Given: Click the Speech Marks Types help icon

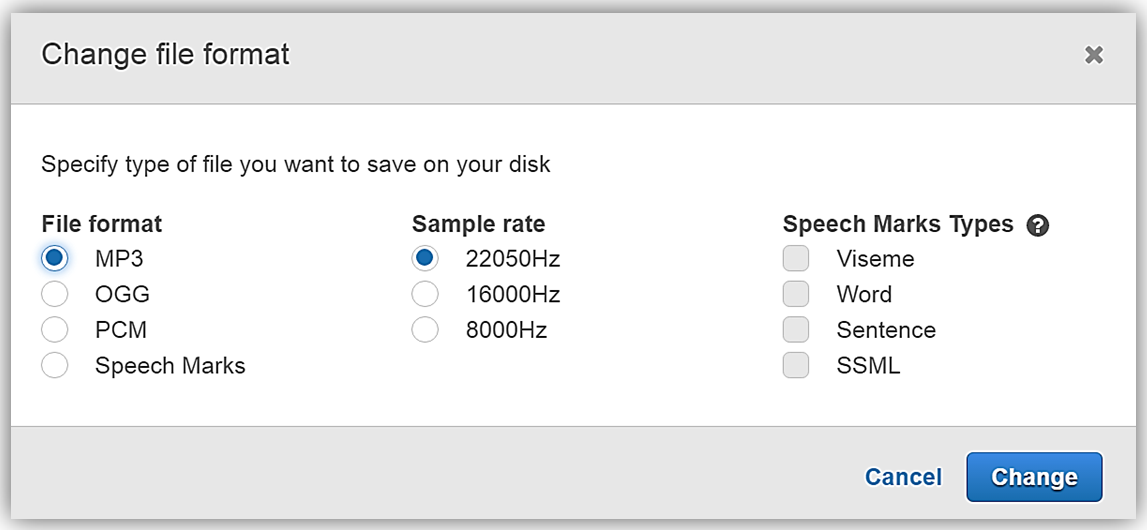Looking at the screenshot, I should pyautogui.click(x=1038, y=225).
